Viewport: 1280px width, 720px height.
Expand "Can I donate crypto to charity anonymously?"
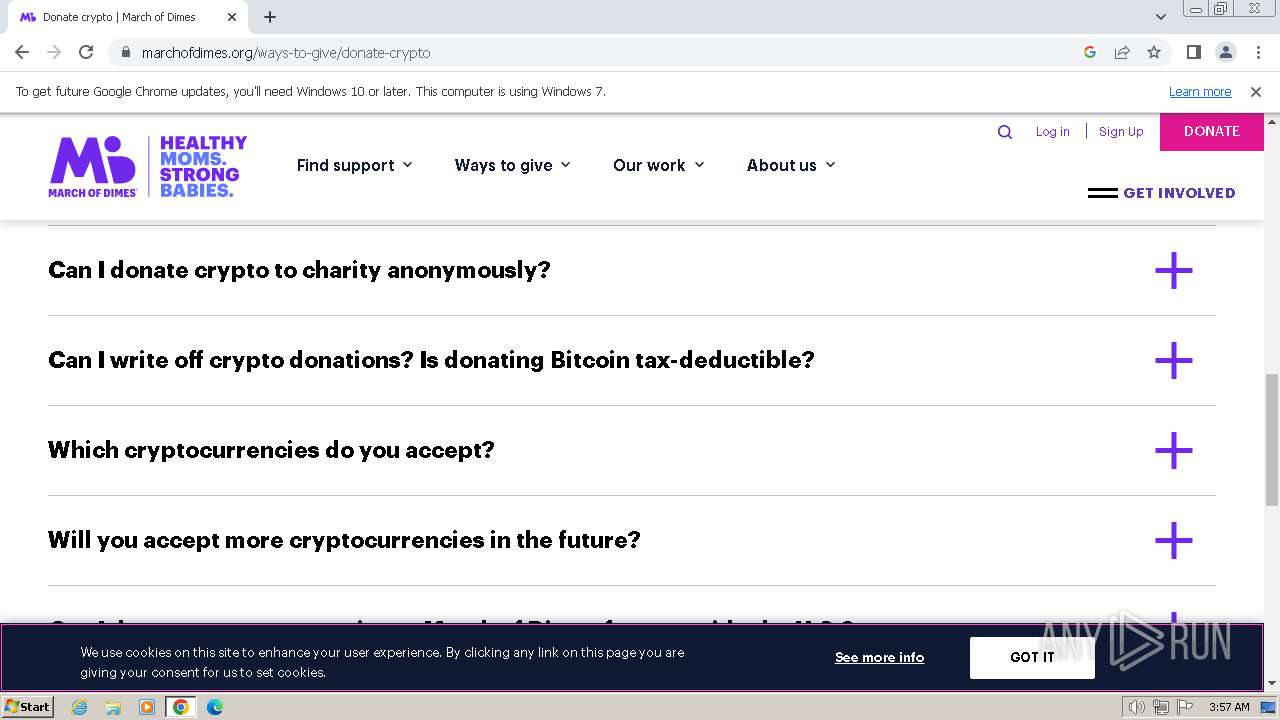click(1173, 271)
